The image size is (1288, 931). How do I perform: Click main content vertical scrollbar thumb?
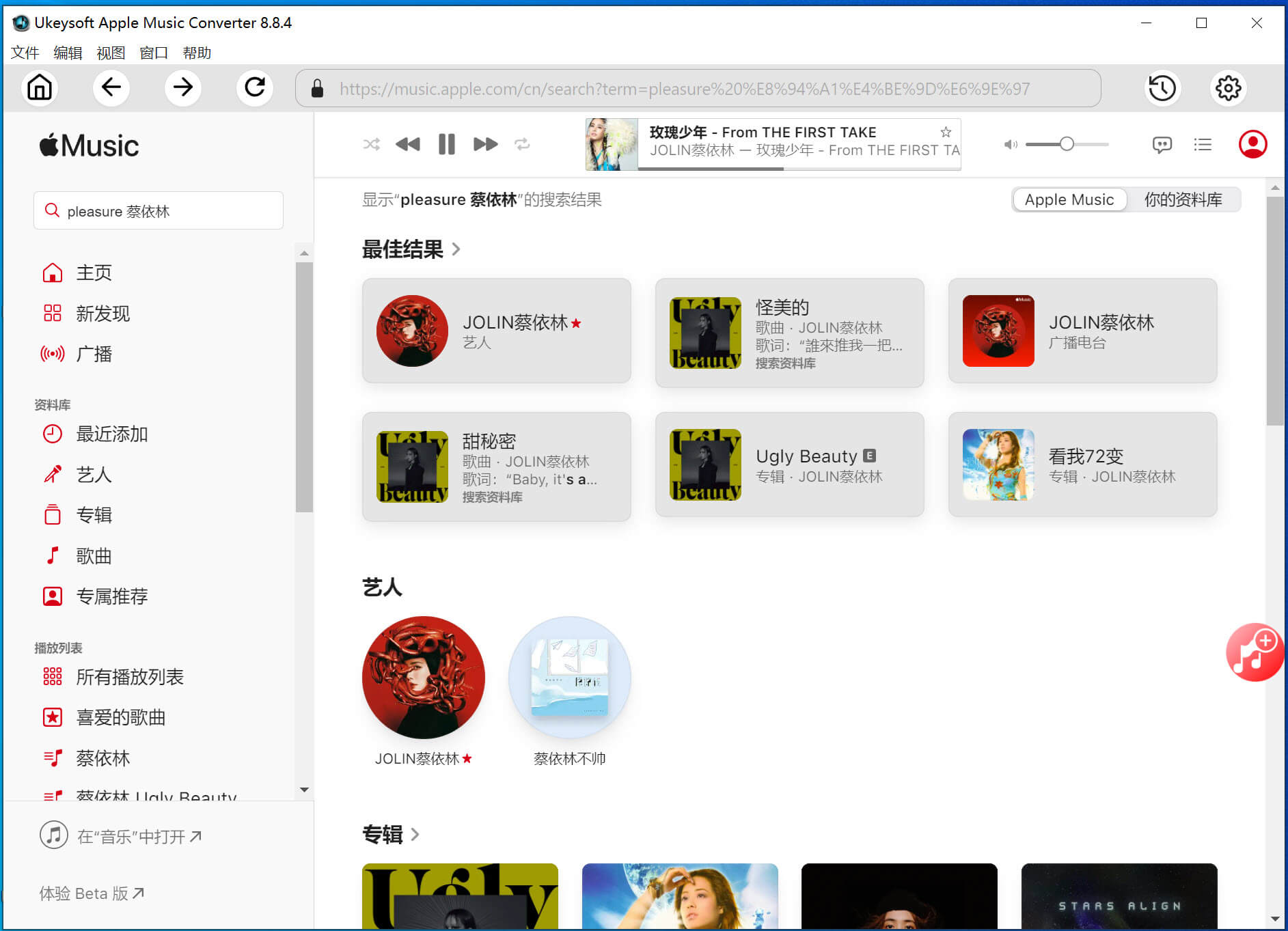[1275, 311]
